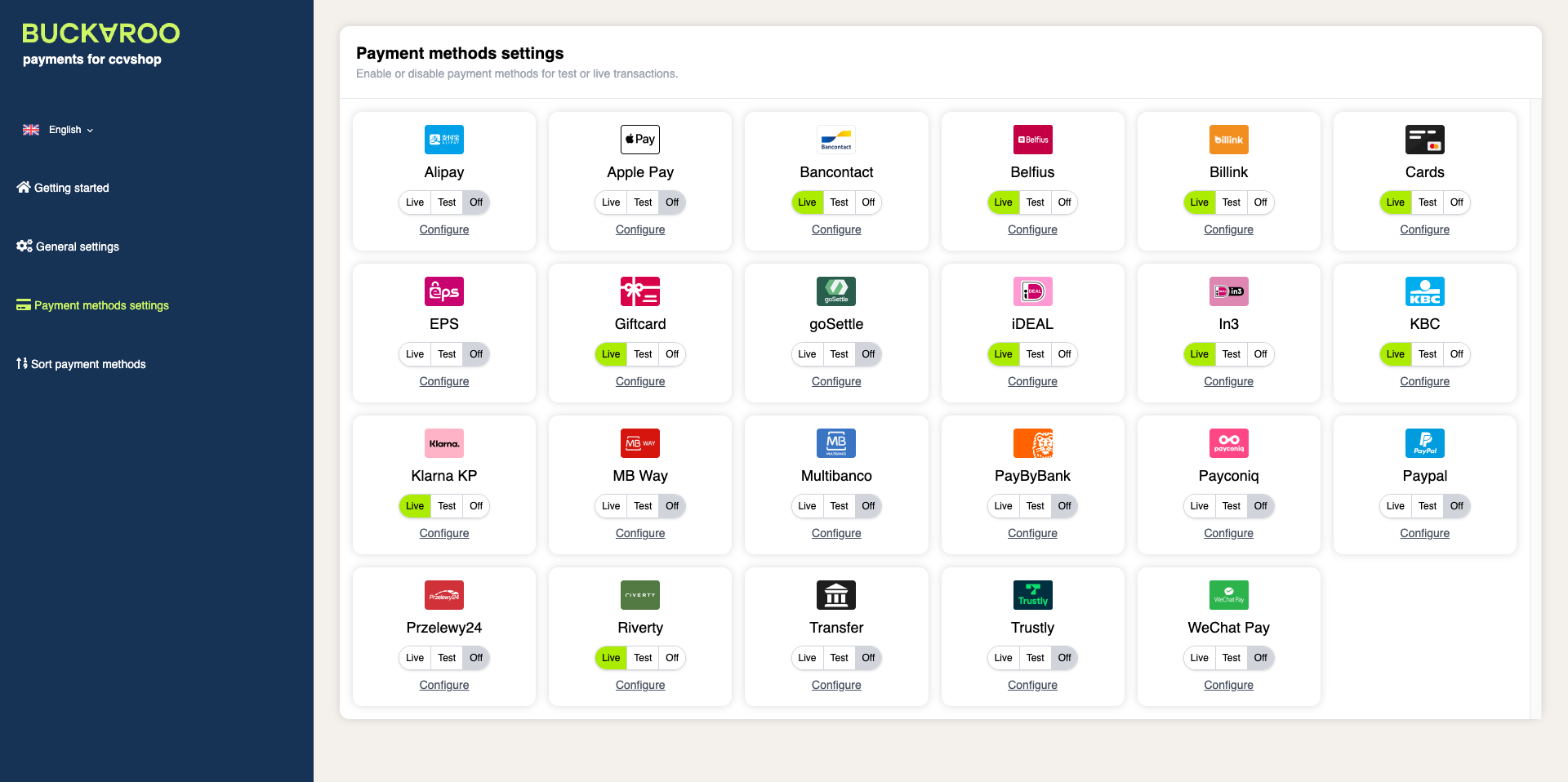Select Payment methods settings menu item
This screenshot has height=782, width=1568.
(92, 305)
